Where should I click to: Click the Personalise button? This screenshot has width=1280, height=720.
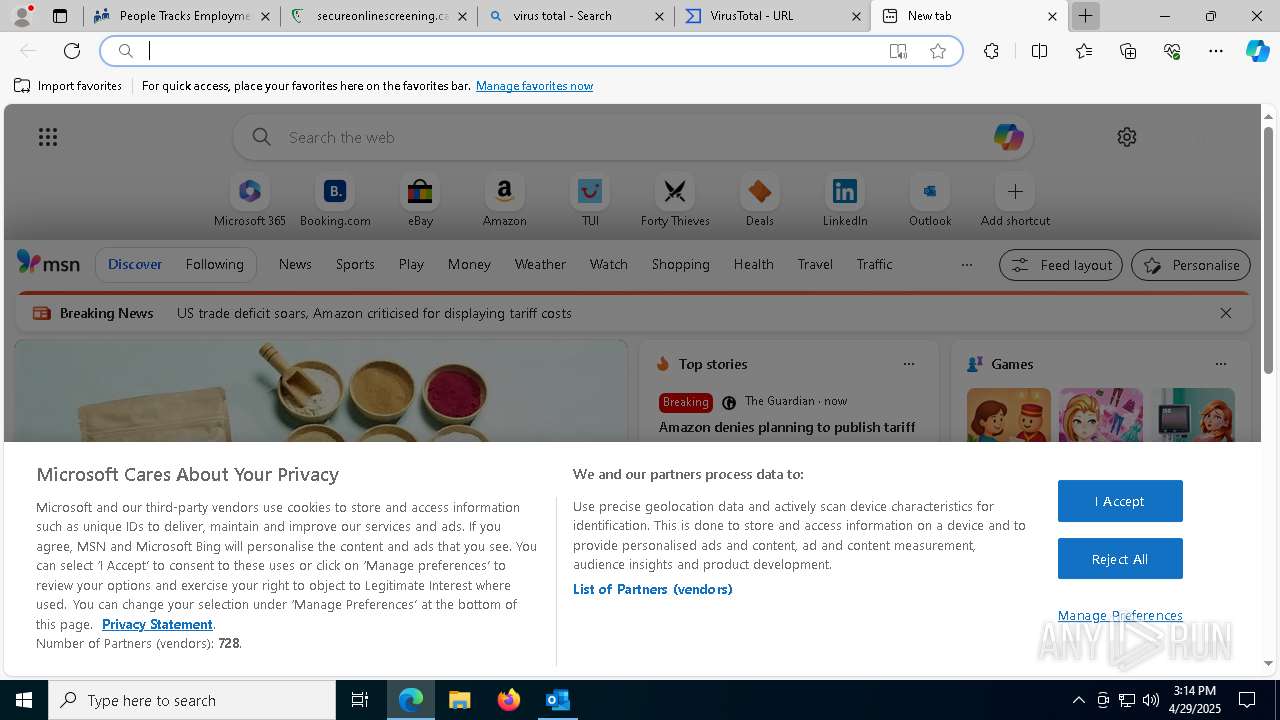(1191, 265)
